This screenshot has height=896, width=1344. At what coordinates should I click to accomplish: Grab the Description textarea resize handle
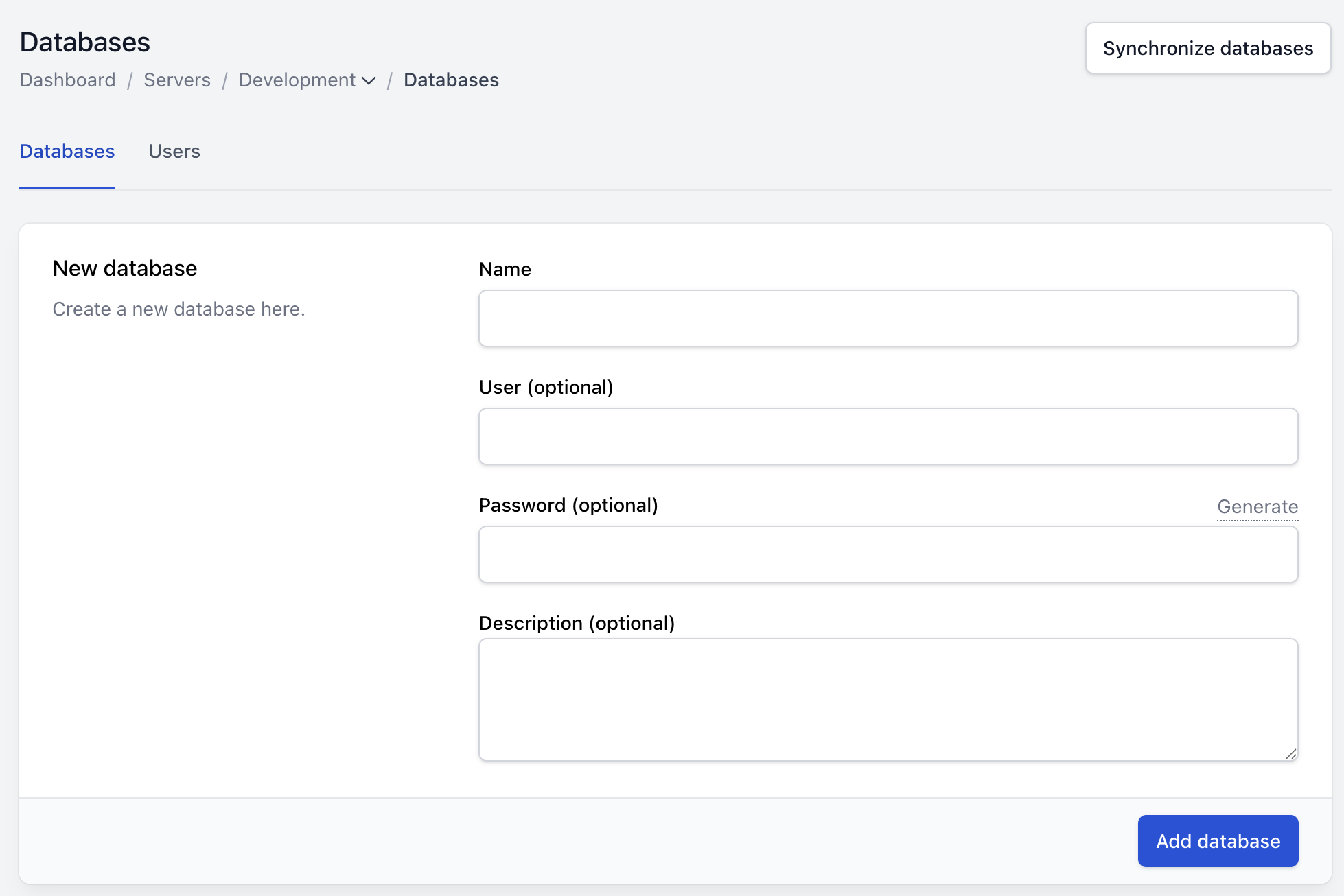coord(1290,754)
